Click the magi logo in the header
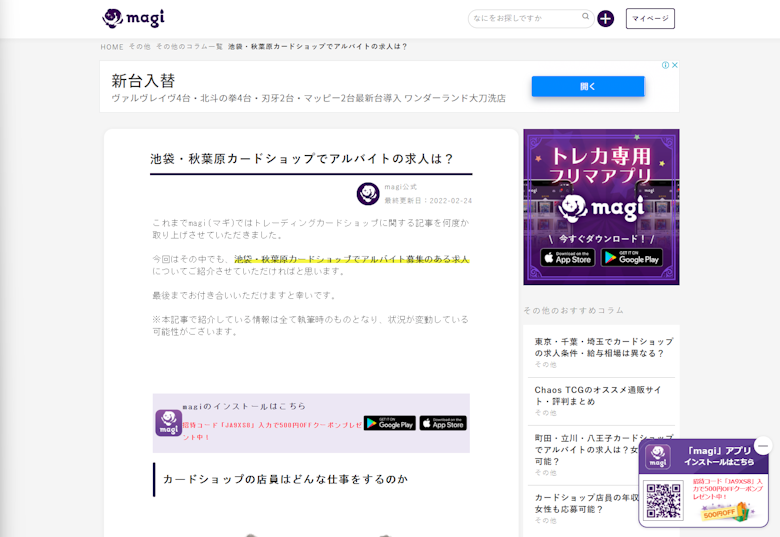 (x=133, y=18)
